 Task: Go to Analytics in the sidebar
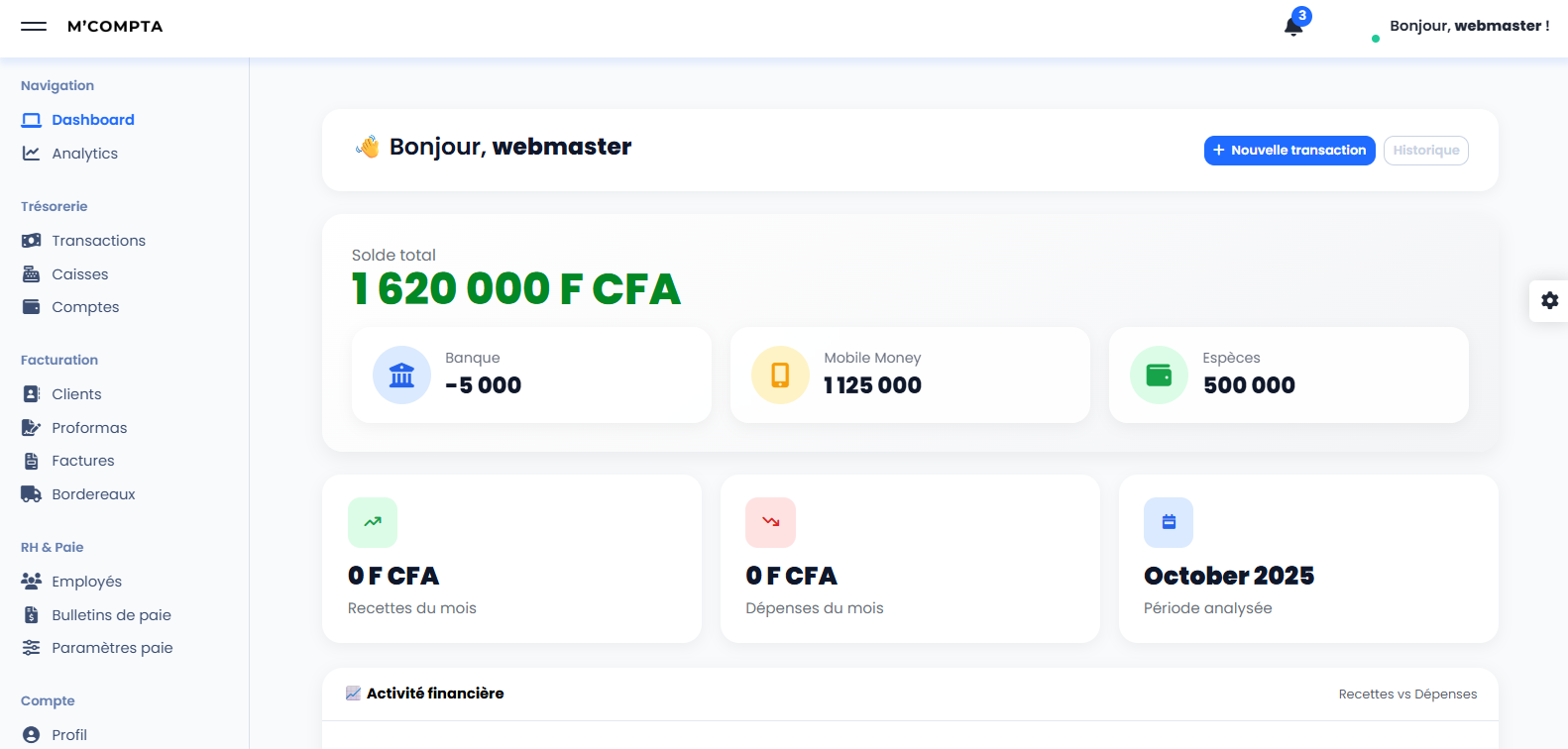[84, 154]
